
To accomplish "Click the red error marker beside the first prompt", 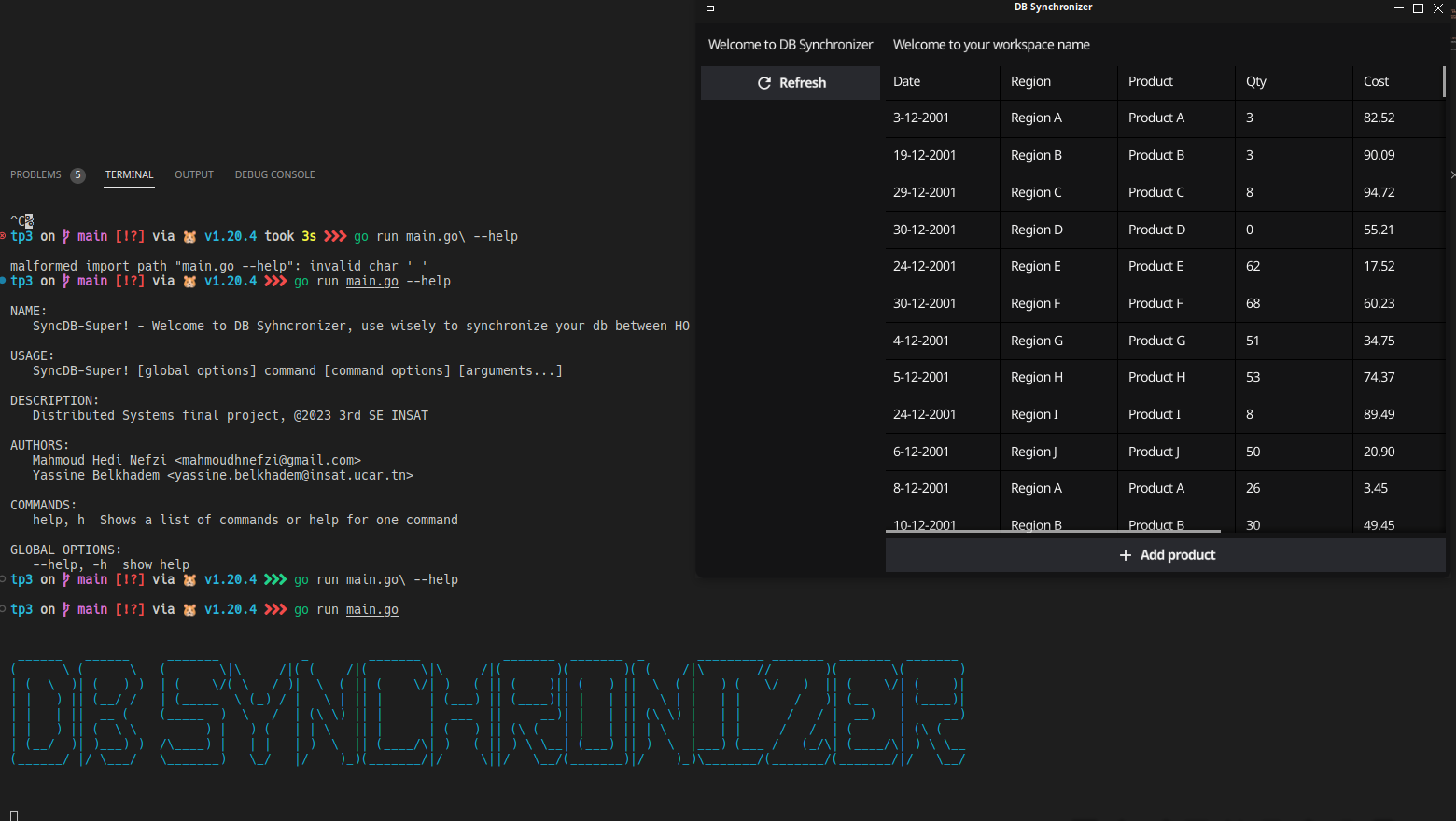I will 3,236.
